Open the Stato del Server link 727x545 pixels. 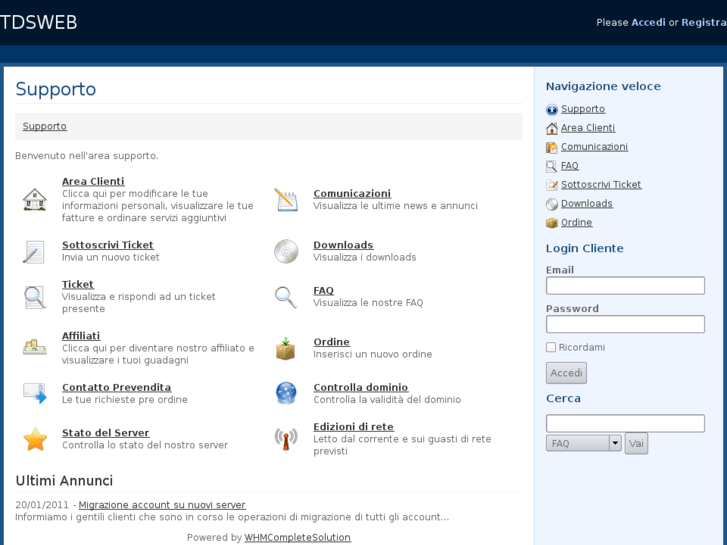coord(106,433)
